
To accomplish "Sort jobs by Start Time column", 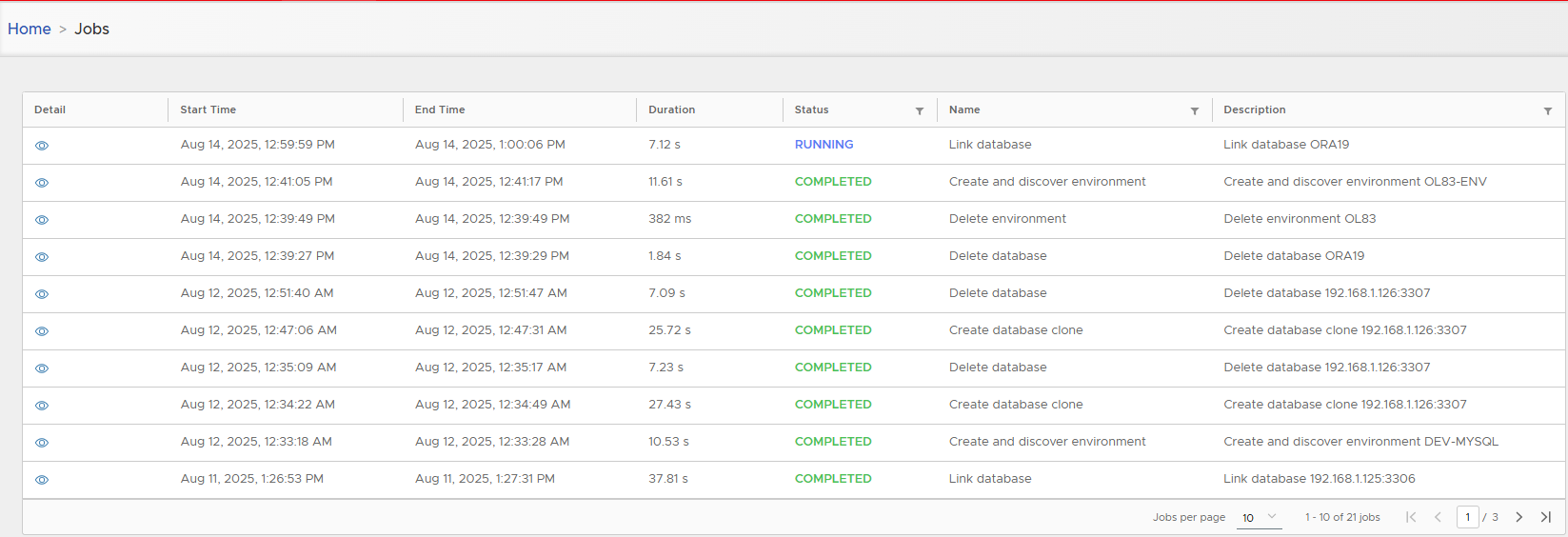I will (208, 109).
